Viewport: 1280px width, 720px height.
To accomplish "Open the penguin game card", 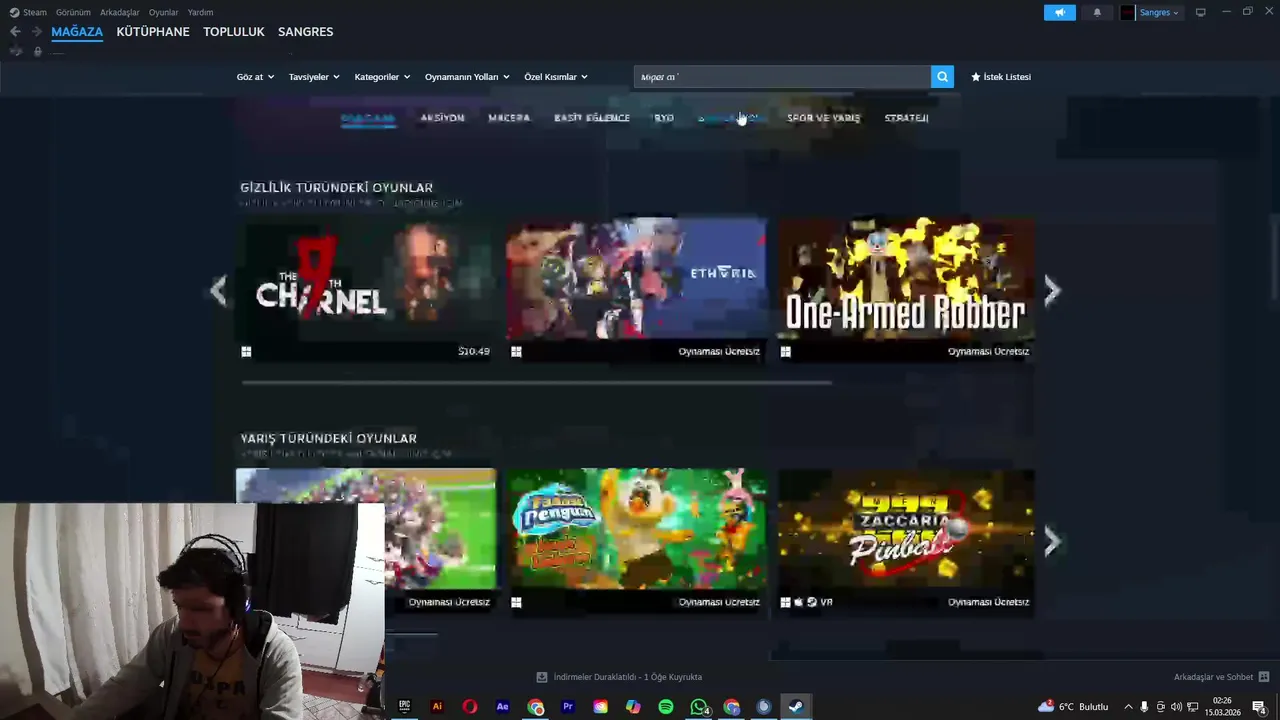I will (636, 541).
